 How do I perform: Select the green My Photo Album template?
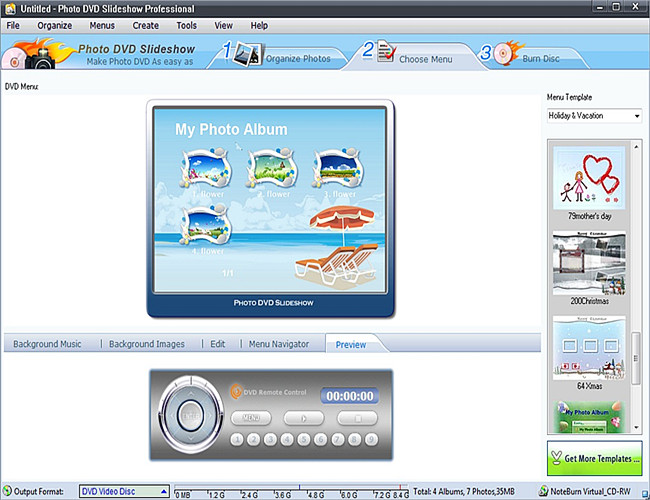(x=589, y=417)
